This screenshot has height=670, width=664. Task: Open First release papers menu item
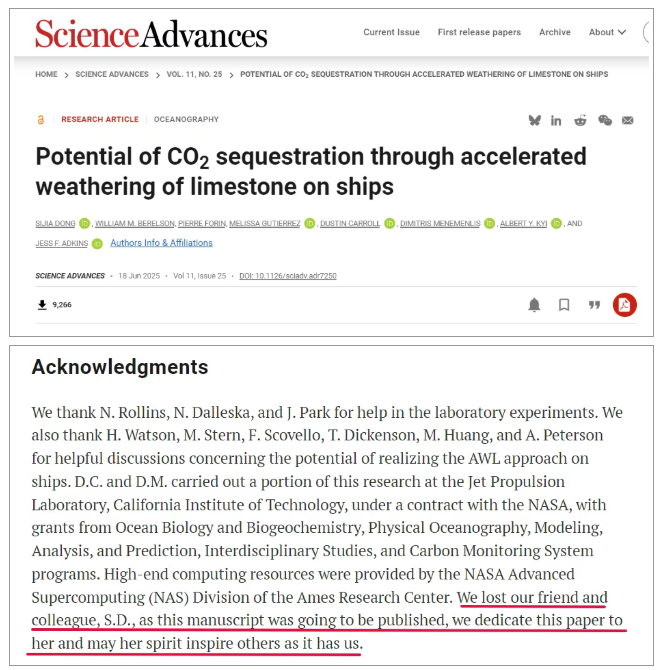click(x=479, y=32)
